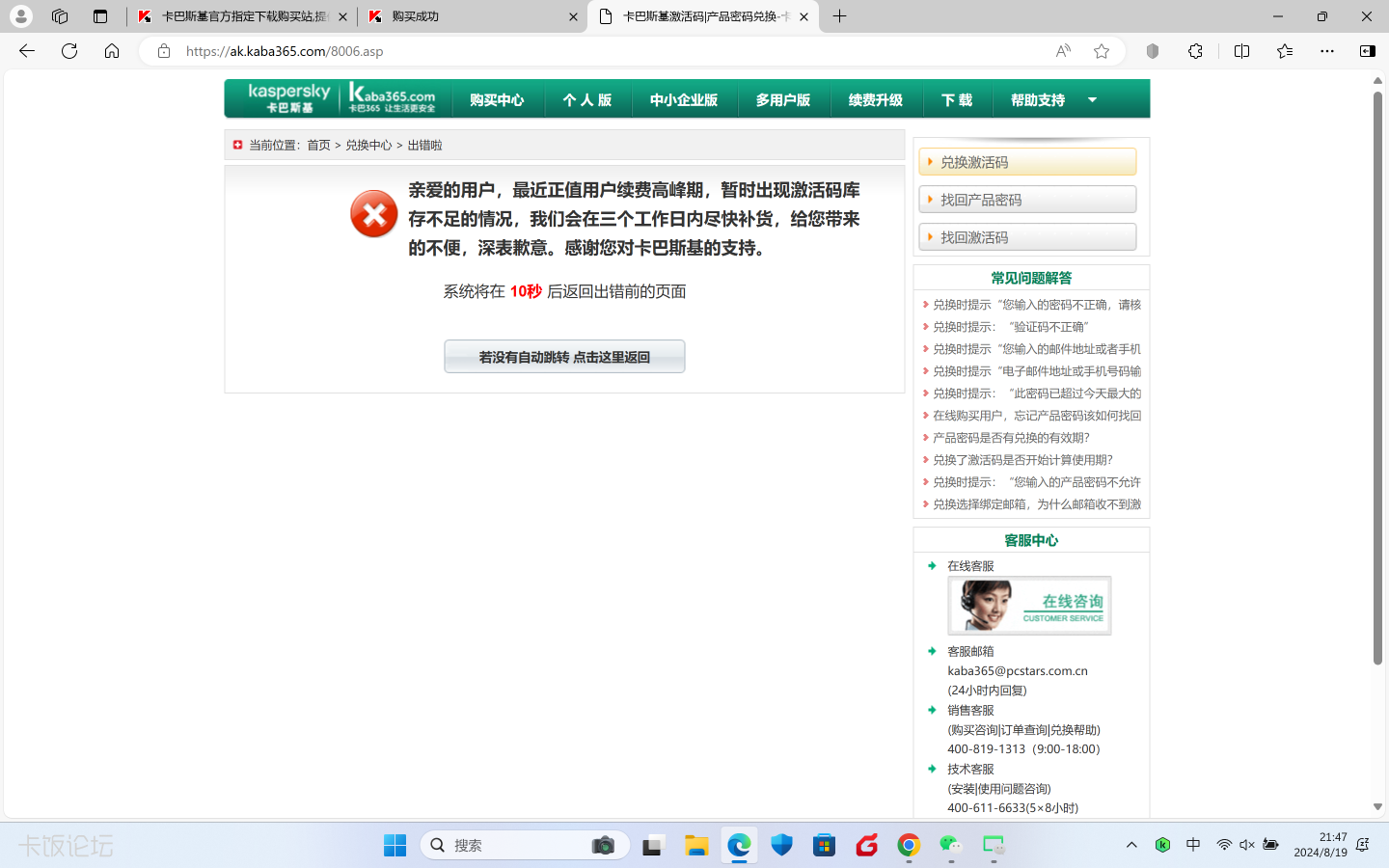Open 找回产品密码 sidebar button
The height and width of the screenshot is (868, 1389).
pos(1027,200)
